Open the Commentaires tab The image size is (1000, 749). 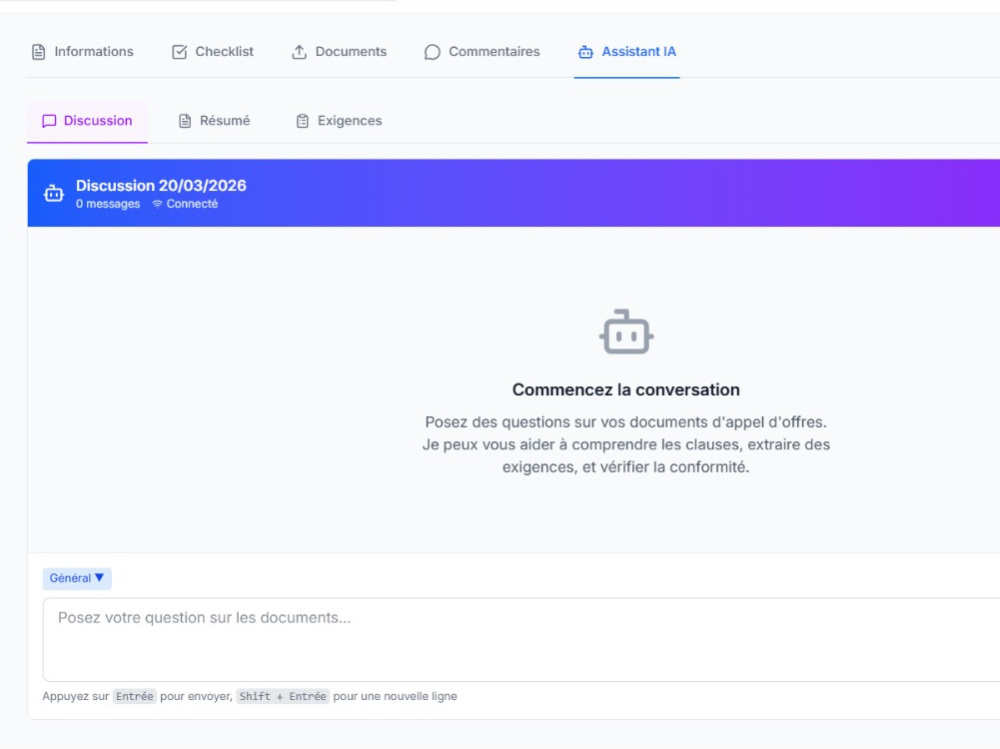482,52
